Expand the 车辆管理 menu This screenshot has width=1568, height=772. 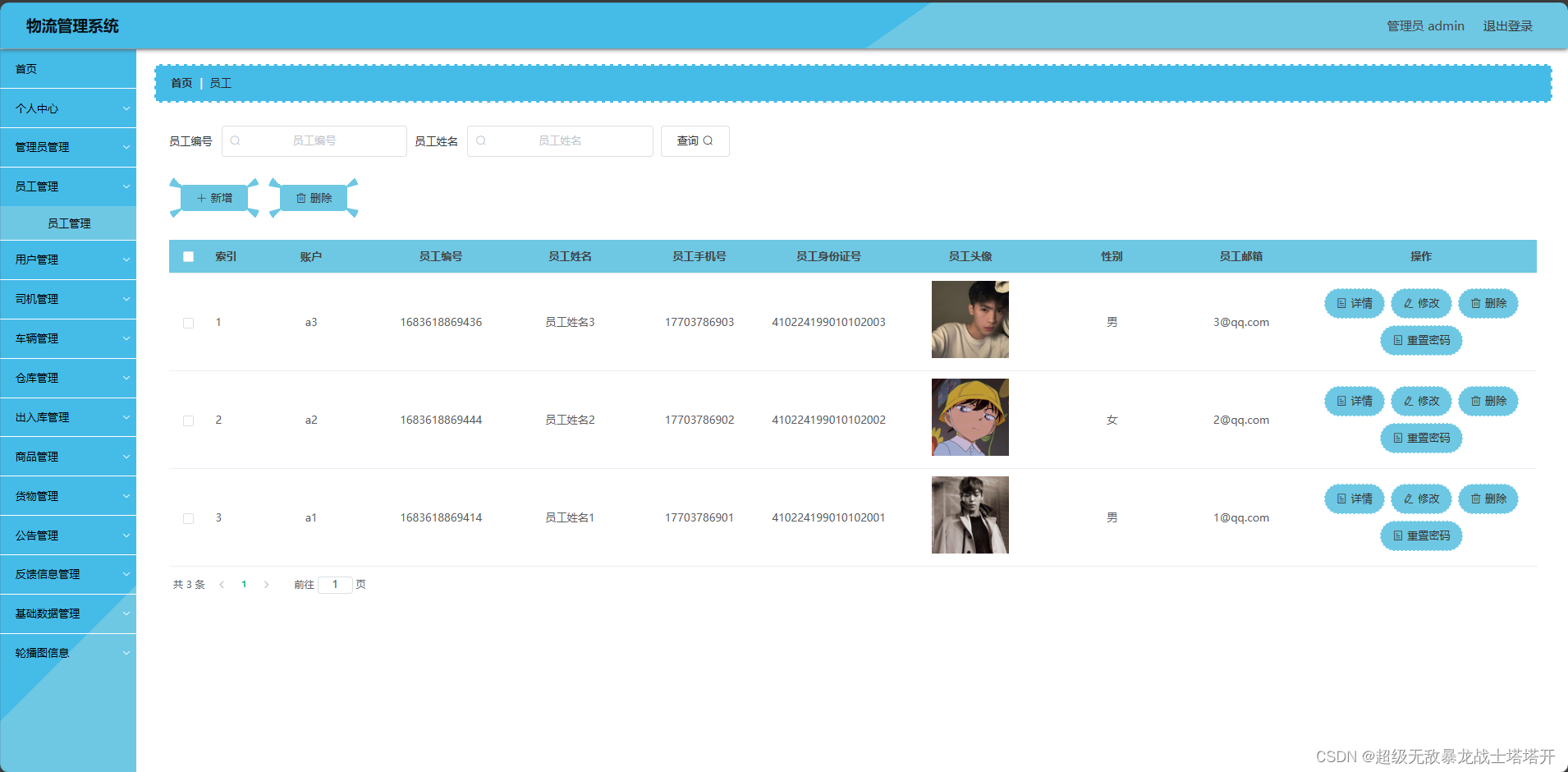tap(68, 338)
